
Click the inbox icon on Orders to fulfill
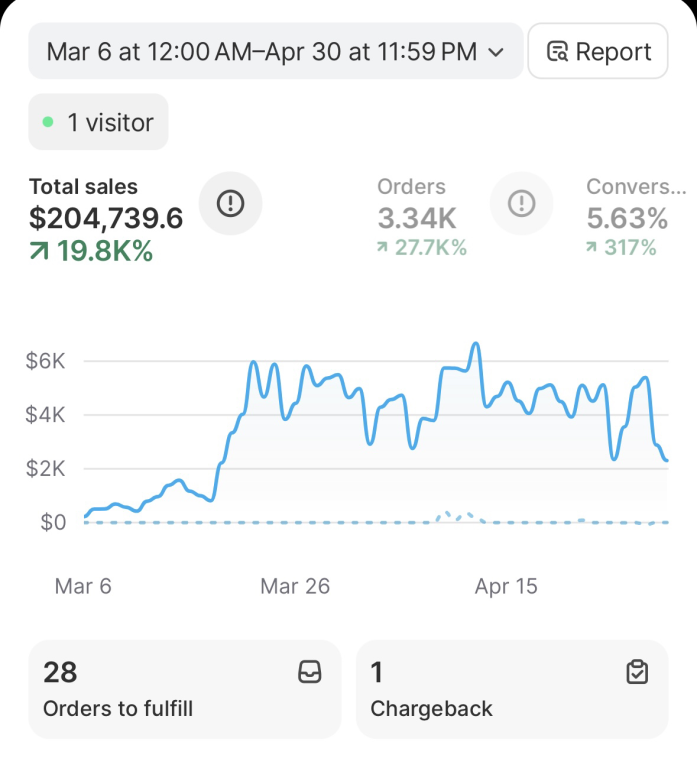(x=310, y=672)
